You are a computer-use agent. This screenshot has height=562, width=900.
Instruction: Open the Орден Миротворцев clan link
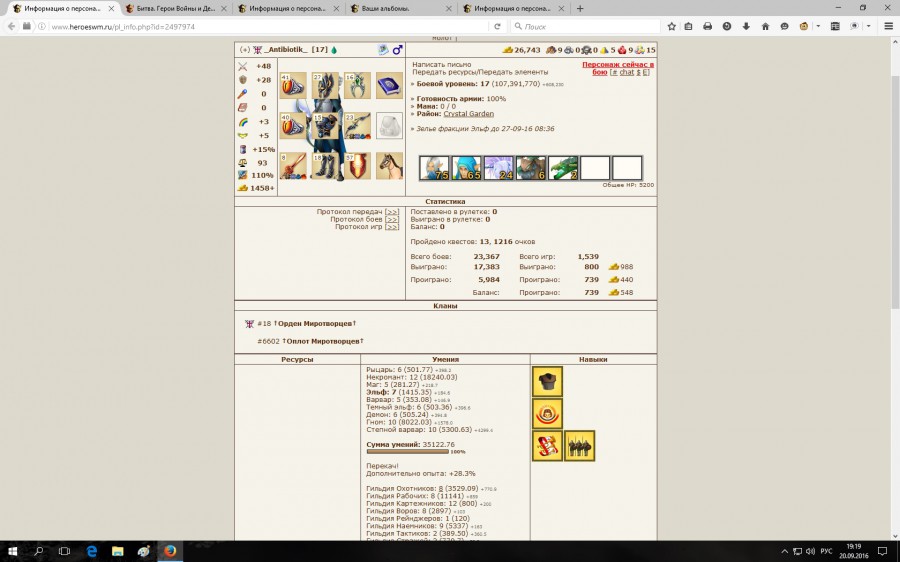tap(317, 323)
